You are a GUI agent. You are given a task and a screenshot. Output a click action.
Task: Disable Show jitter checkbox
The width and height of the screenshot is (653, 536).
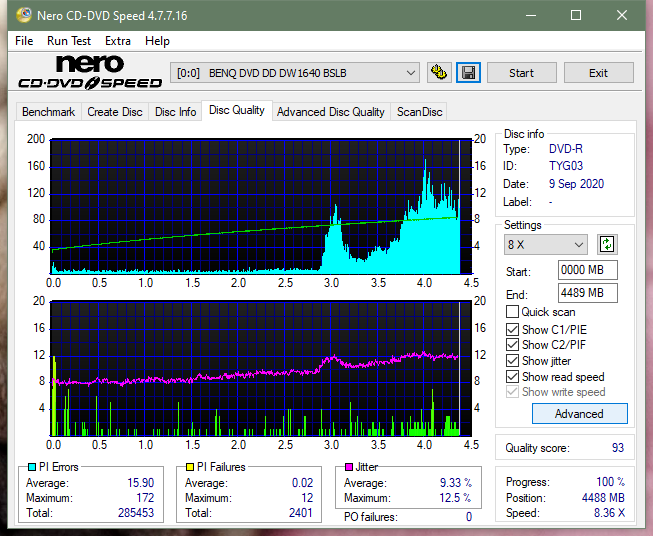point(512,361)
